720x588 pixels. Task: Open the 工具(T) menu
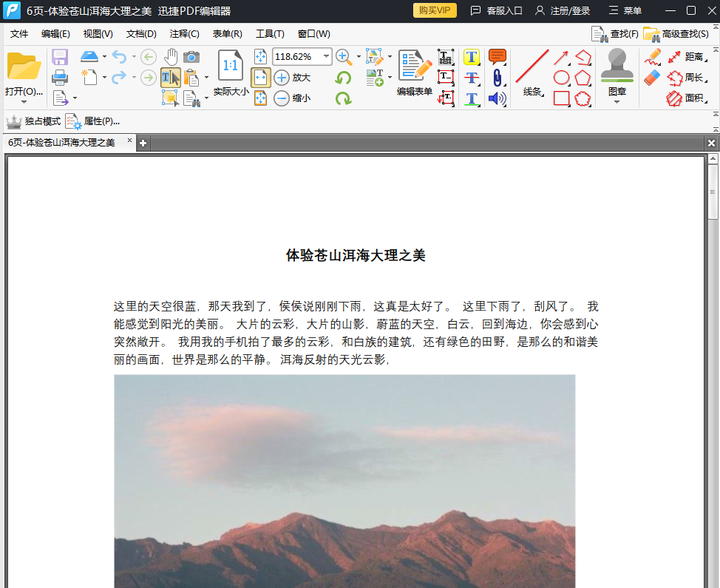270,34
